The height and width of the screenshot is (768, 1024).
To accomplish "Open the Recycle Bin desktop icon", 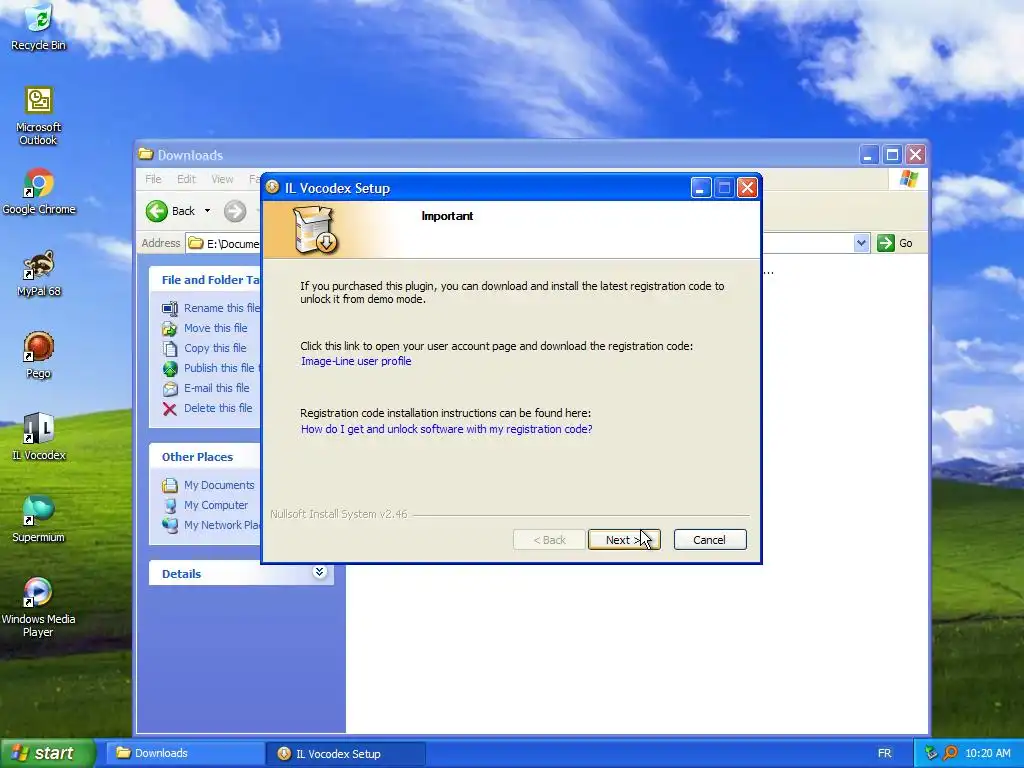I will (39, 27).
